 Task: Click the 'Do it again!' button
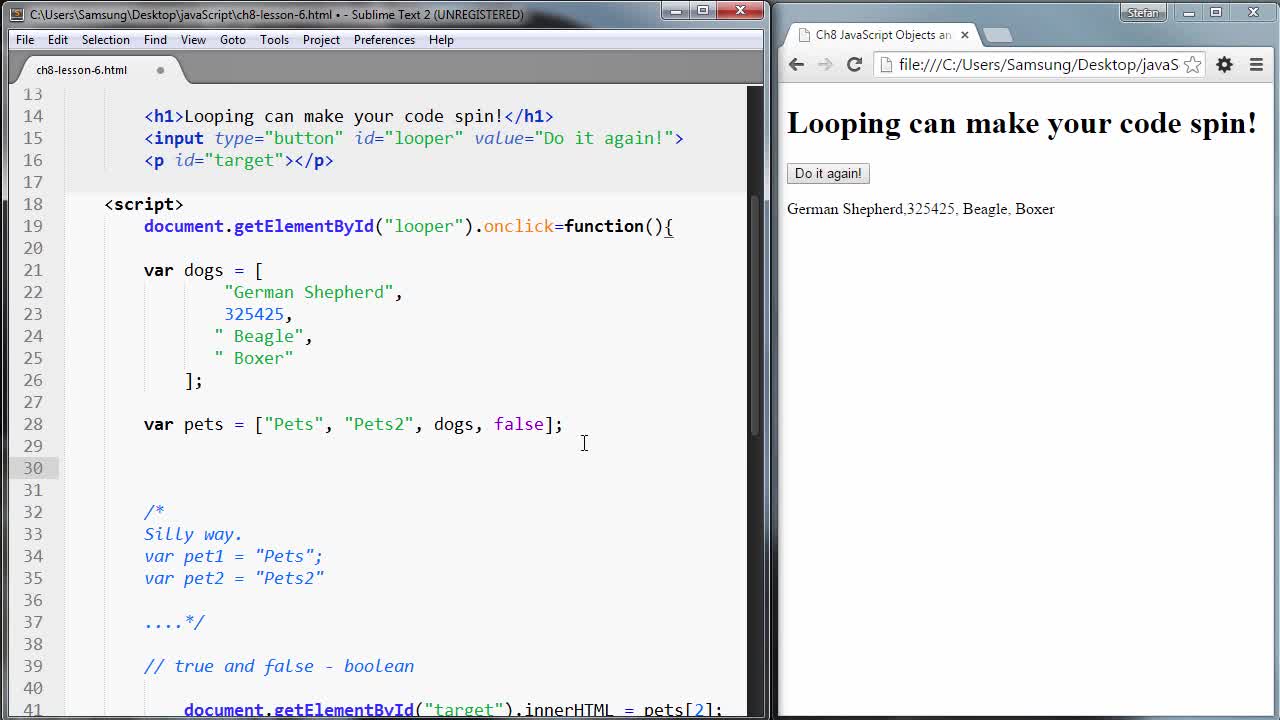pyautogui.click(x=828, y=173)
